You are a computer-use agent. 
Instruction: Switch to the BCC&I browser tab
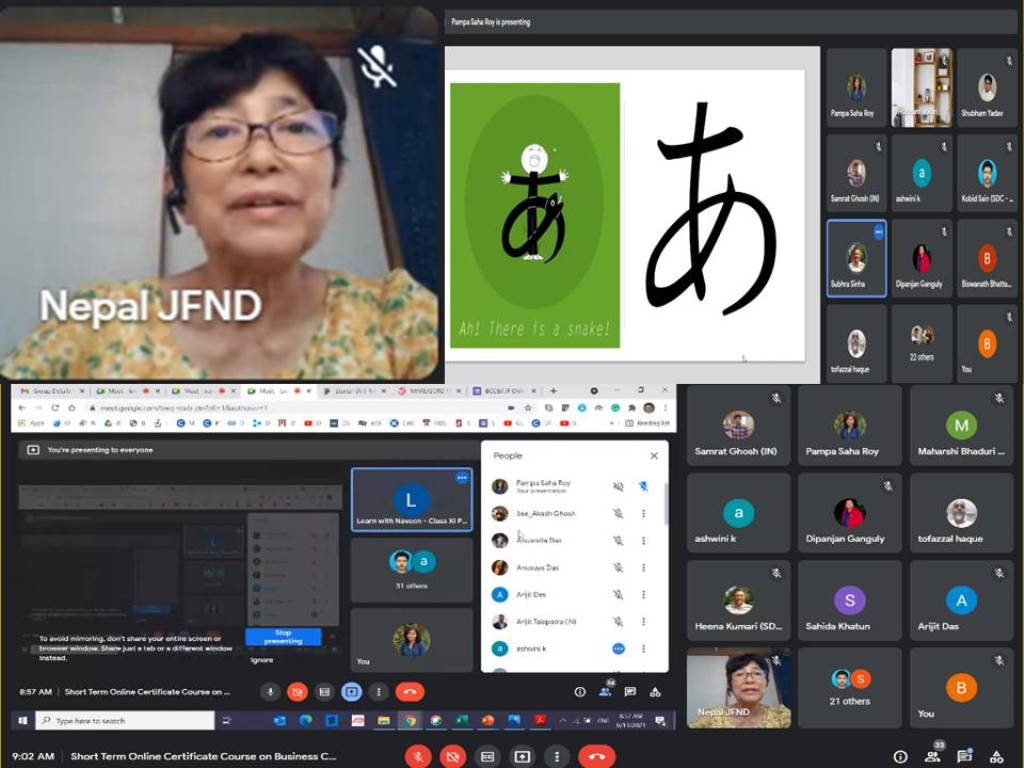pyautogui.click(x=505, y=391)
